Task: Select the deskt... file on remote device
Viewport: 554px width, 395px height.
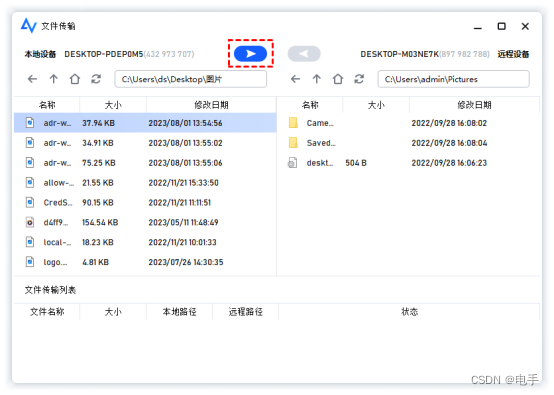Action: (x=408, y=163)
